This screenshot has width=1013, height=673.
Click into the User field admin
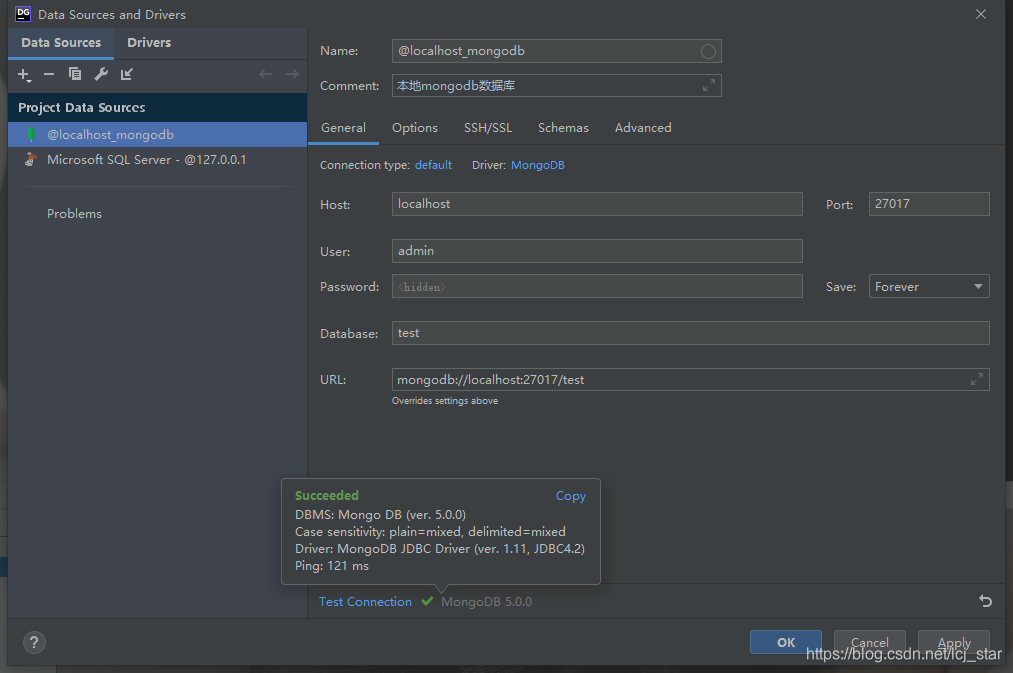pyautogui.click(x=597, y=251)
